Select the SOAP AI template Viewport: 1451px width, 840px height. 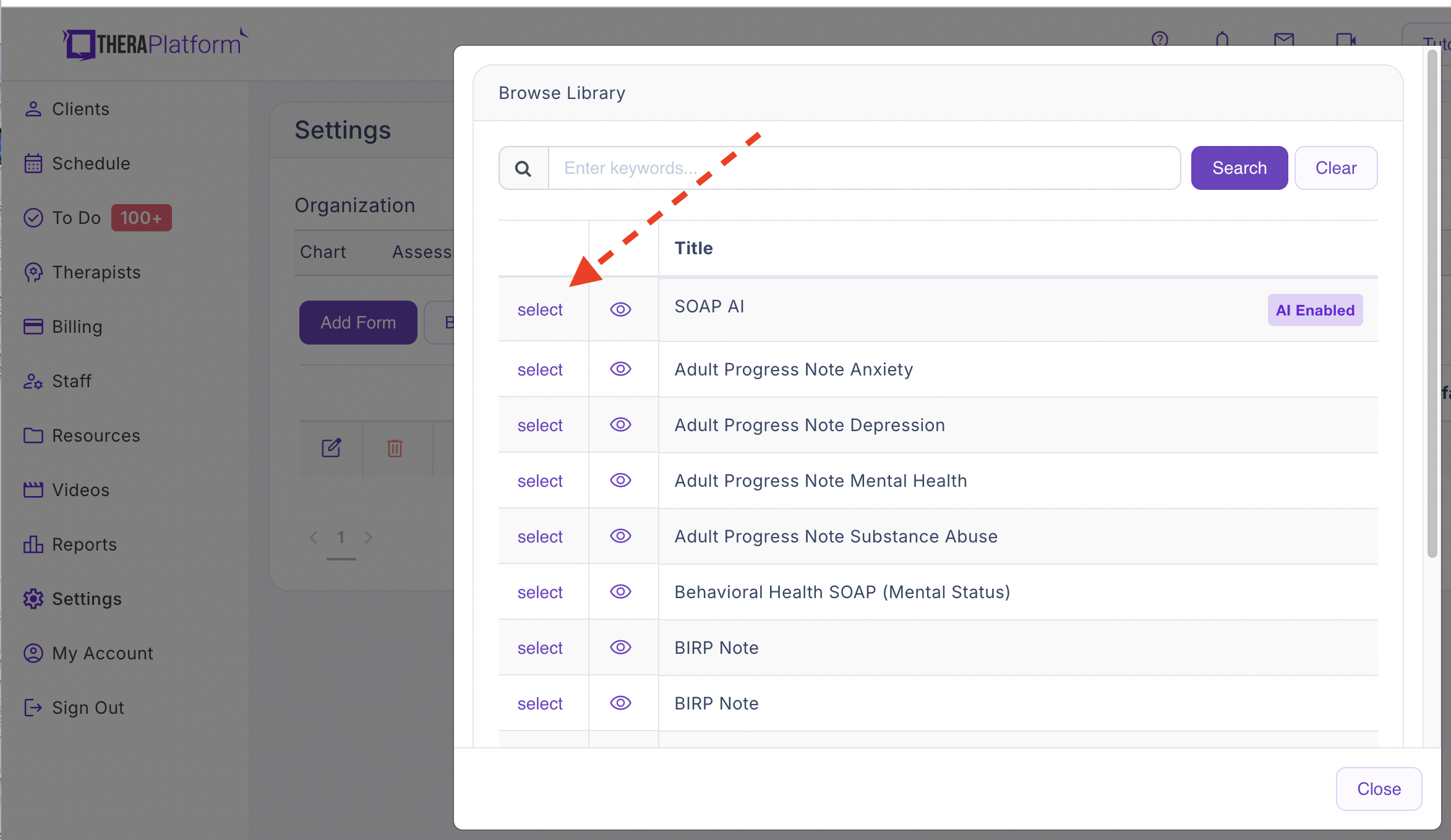(540, 310)
